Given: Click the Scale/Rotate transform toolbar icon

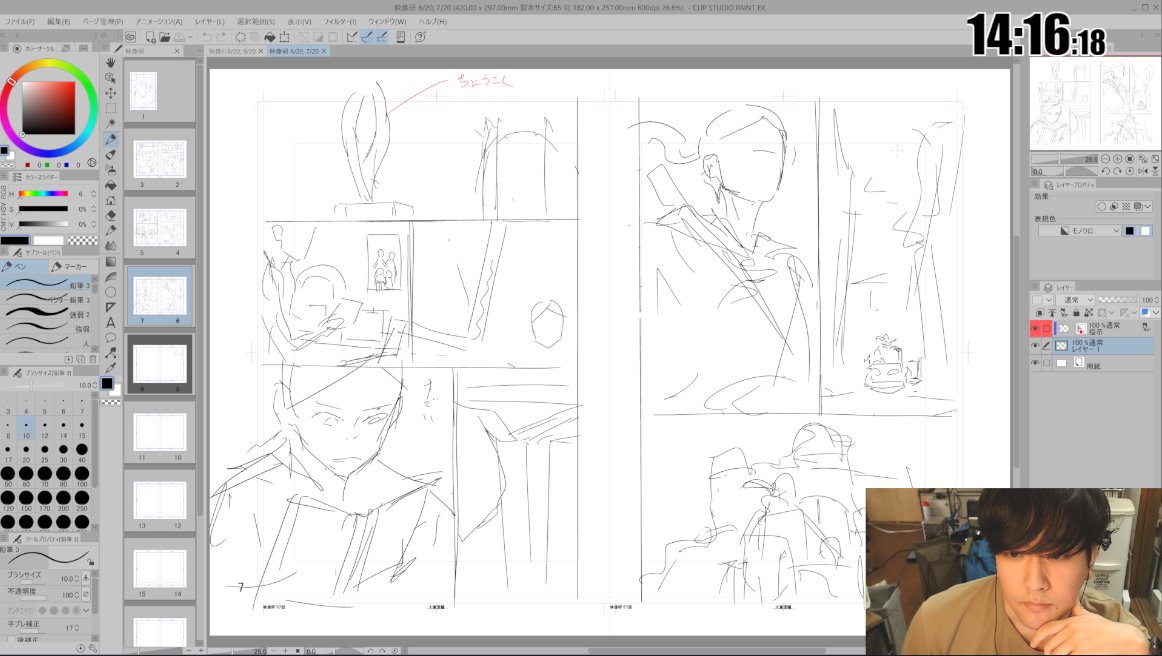Looking at the screenshot, I should [x=284, y=36].
